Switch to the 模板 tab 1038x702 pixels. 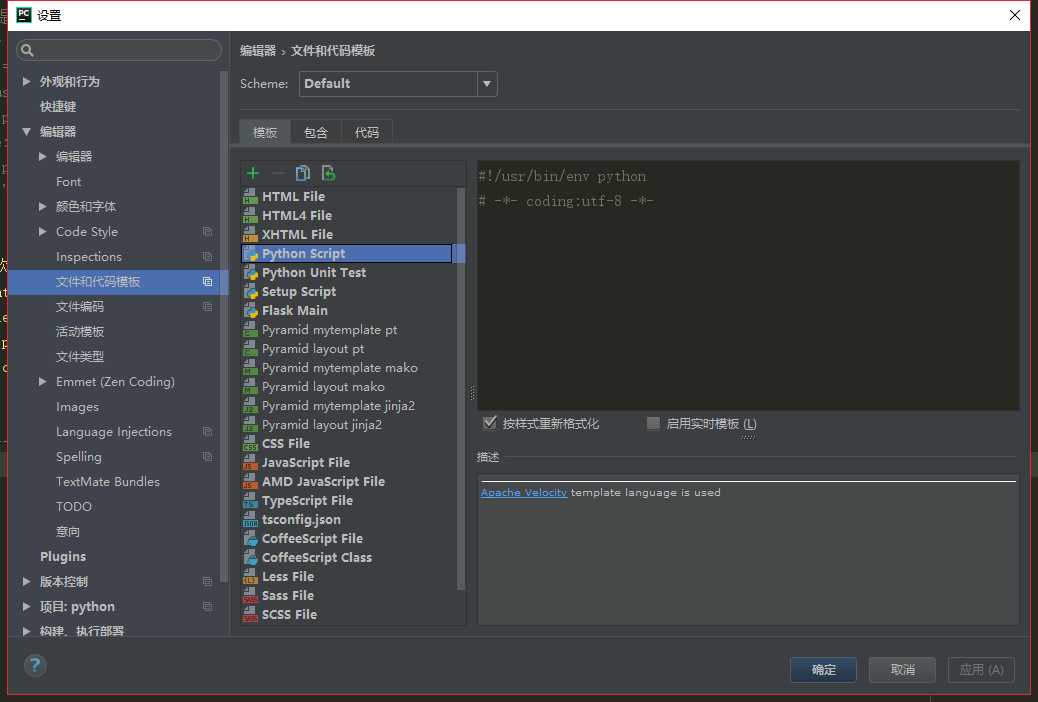pyautogui.click(x=265, y=132)
